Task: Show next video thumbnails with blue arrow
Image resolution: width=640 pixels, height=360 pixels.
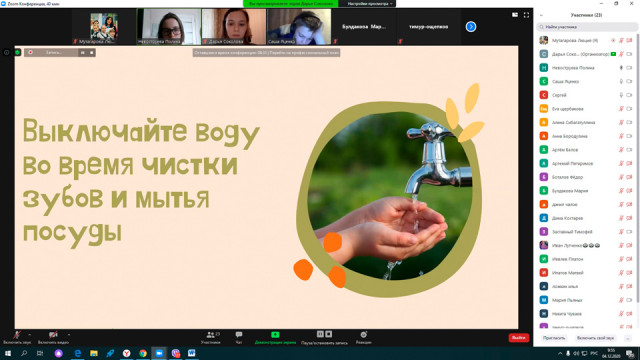Action: point(471,27)
